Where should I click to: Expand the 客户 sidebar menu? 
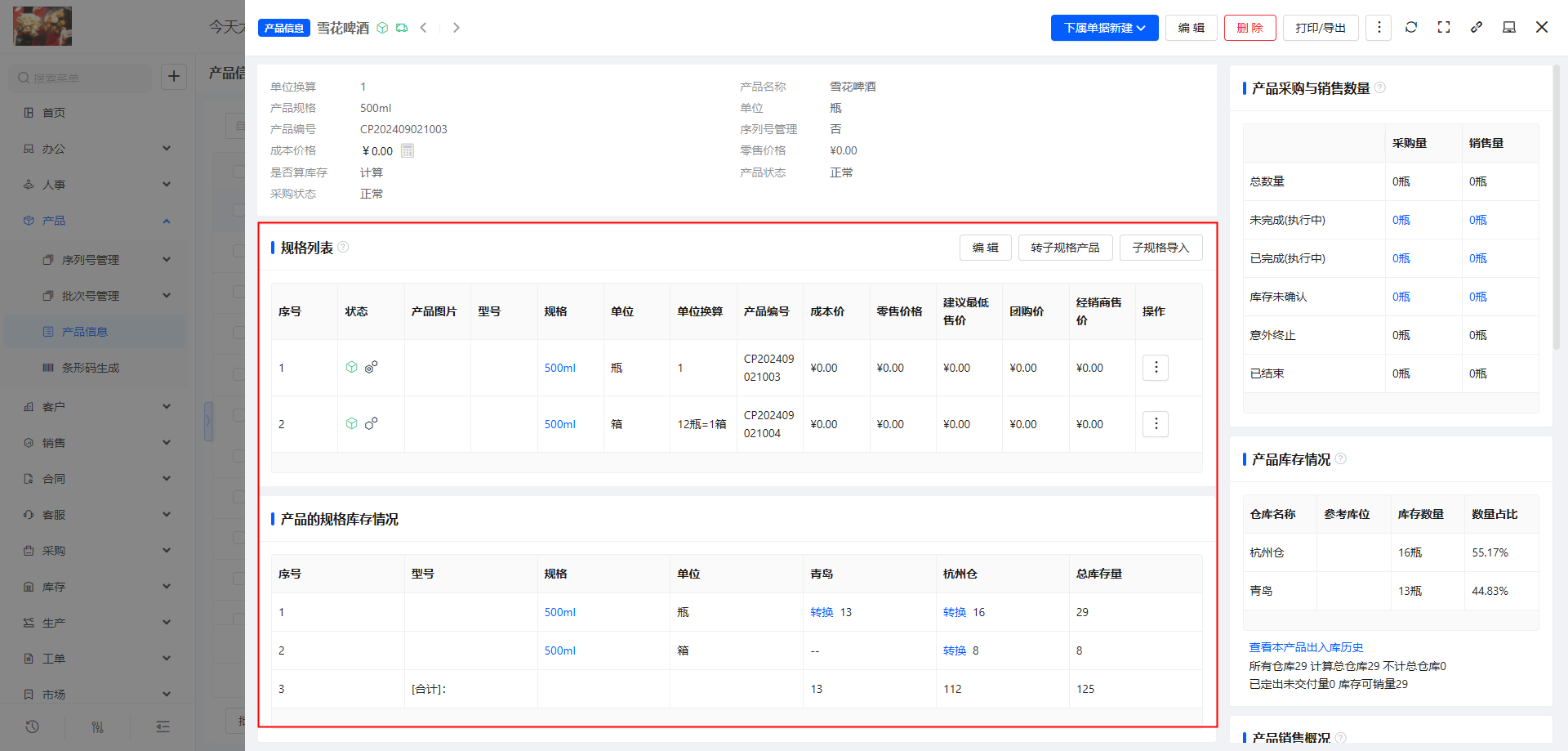(98, 407)
